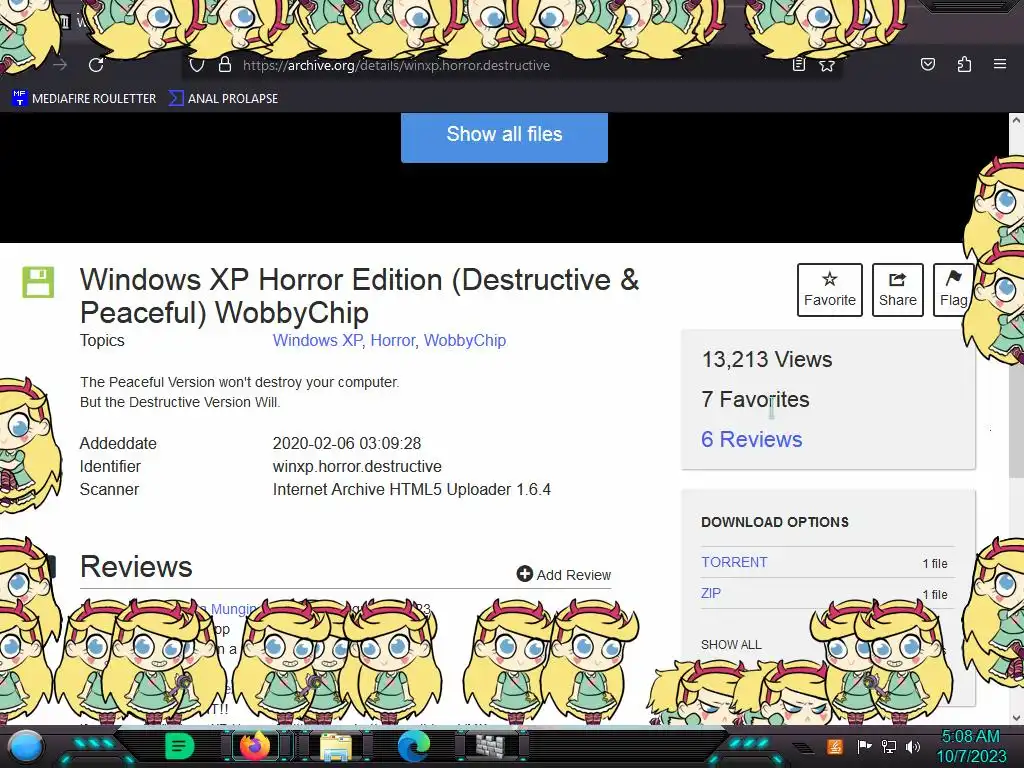Click the 1 file count beside TORRENT
The height and width of the screenshot is (768, 1024).
point(935,564)
